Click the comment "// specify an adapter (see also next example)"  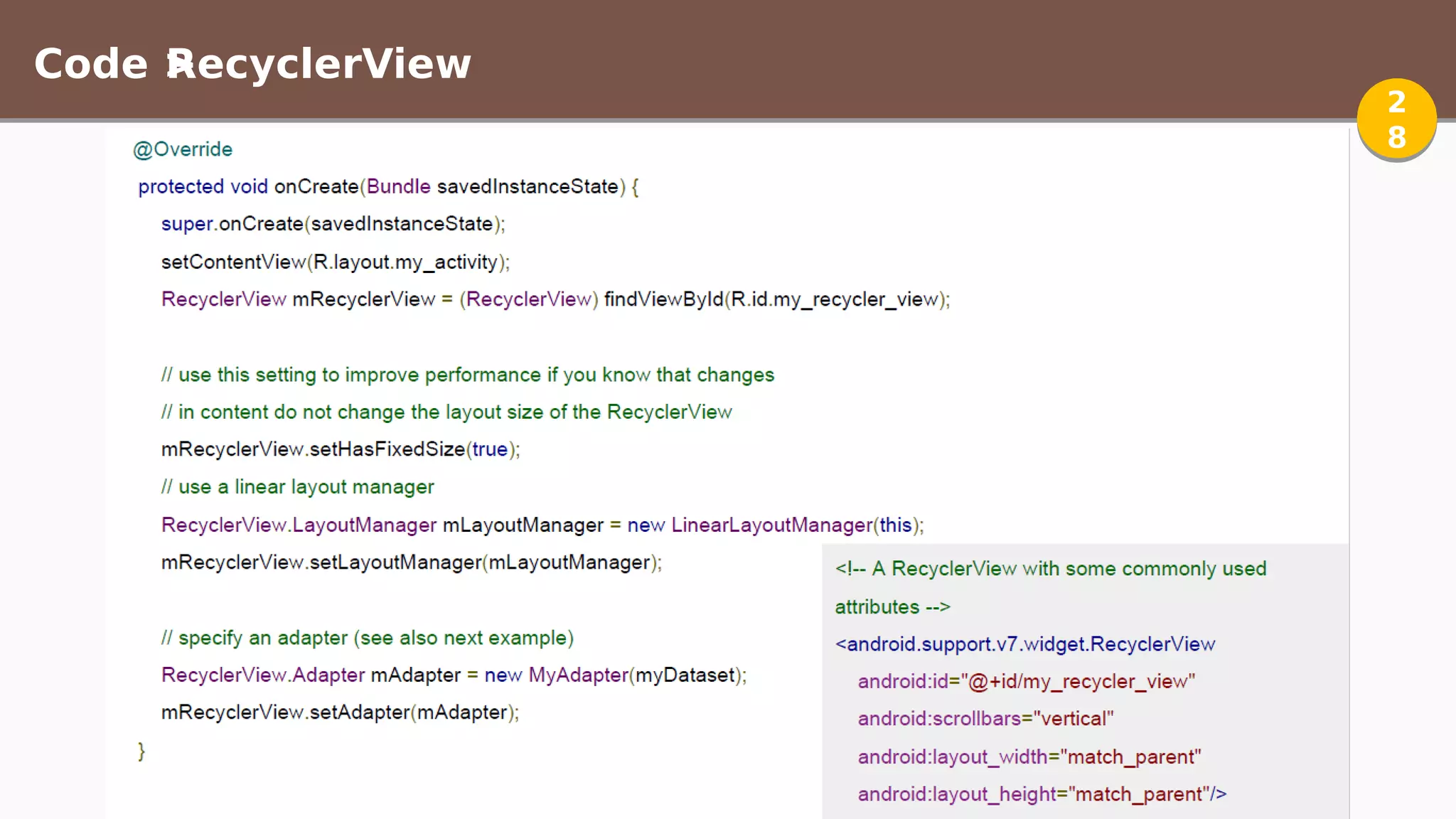(x=368, y=638)
